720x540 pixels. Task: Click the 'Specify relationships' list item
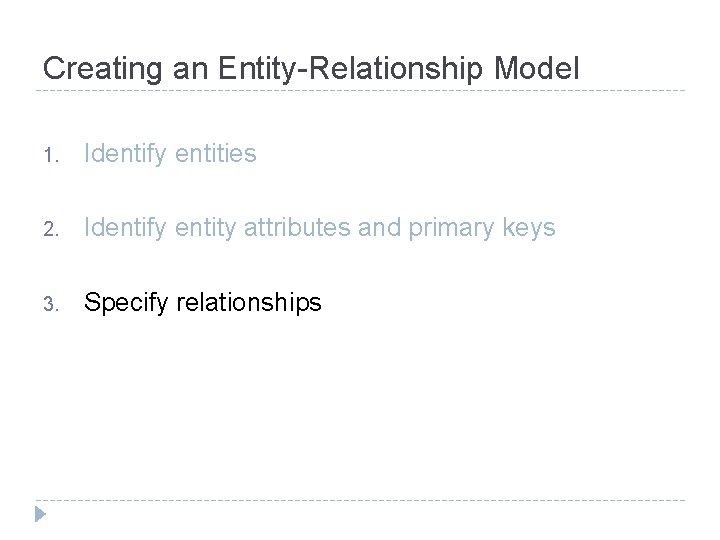point(203,302)
